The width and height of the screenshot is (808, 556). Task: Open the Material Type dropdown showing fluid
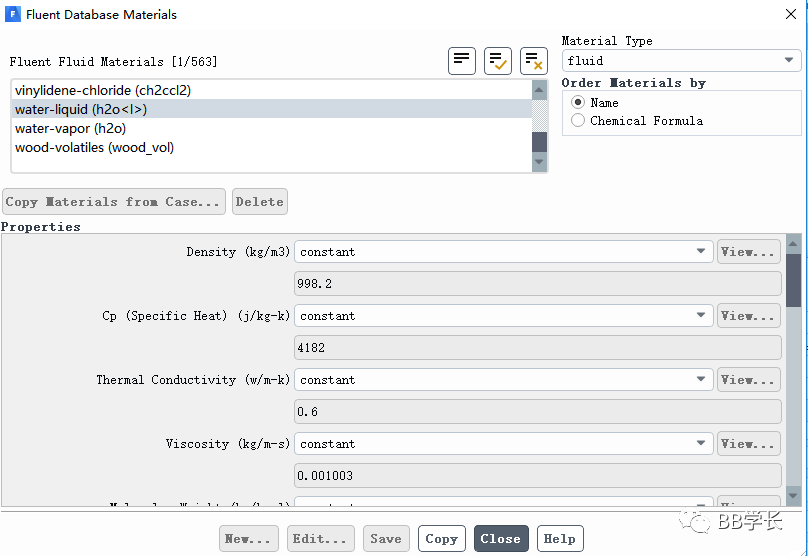pos(681,60)
